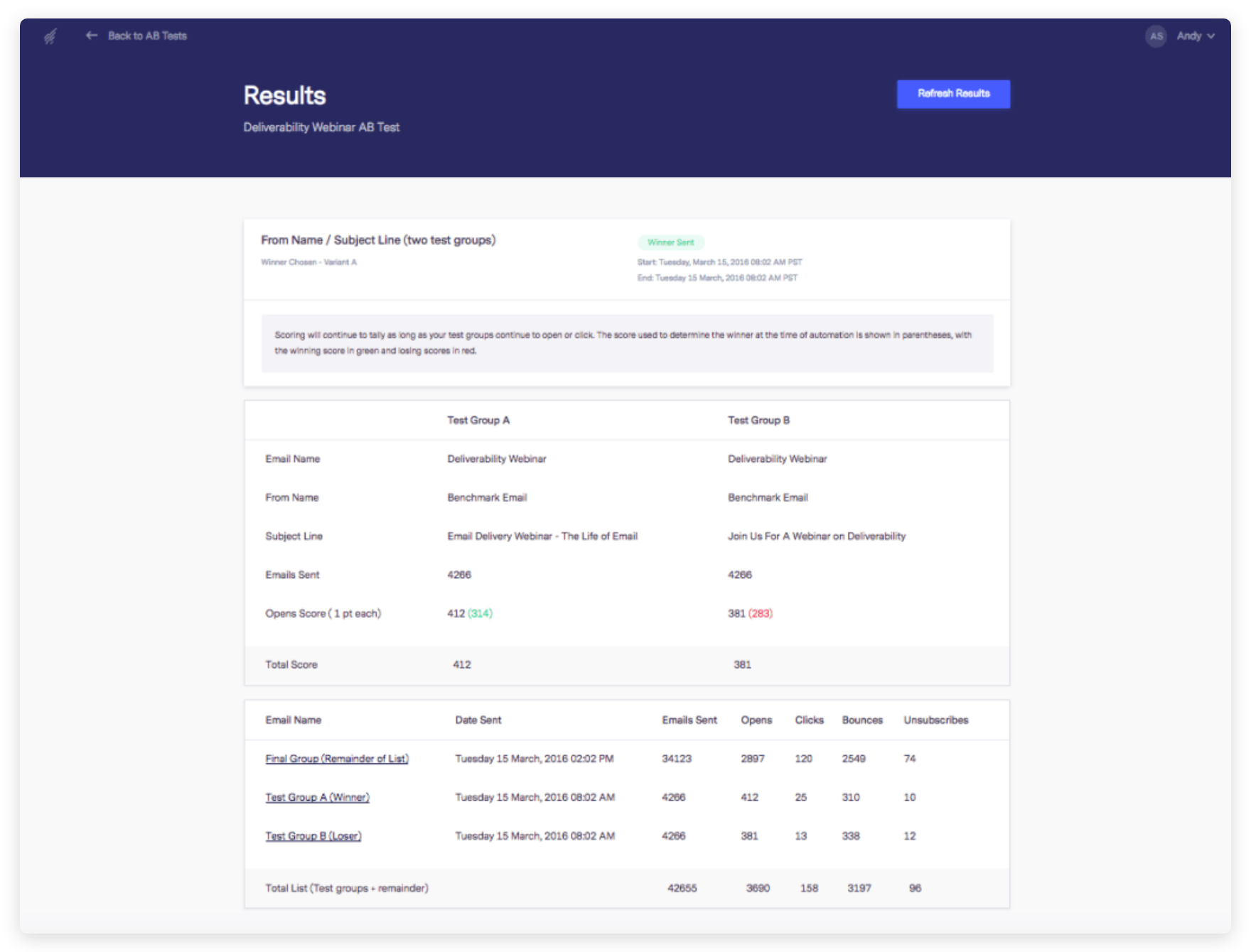Image resolution: width=1251 pixels, height=952 pixels.
Task: Click the green winning score (314)
Action: coord(480,614)
